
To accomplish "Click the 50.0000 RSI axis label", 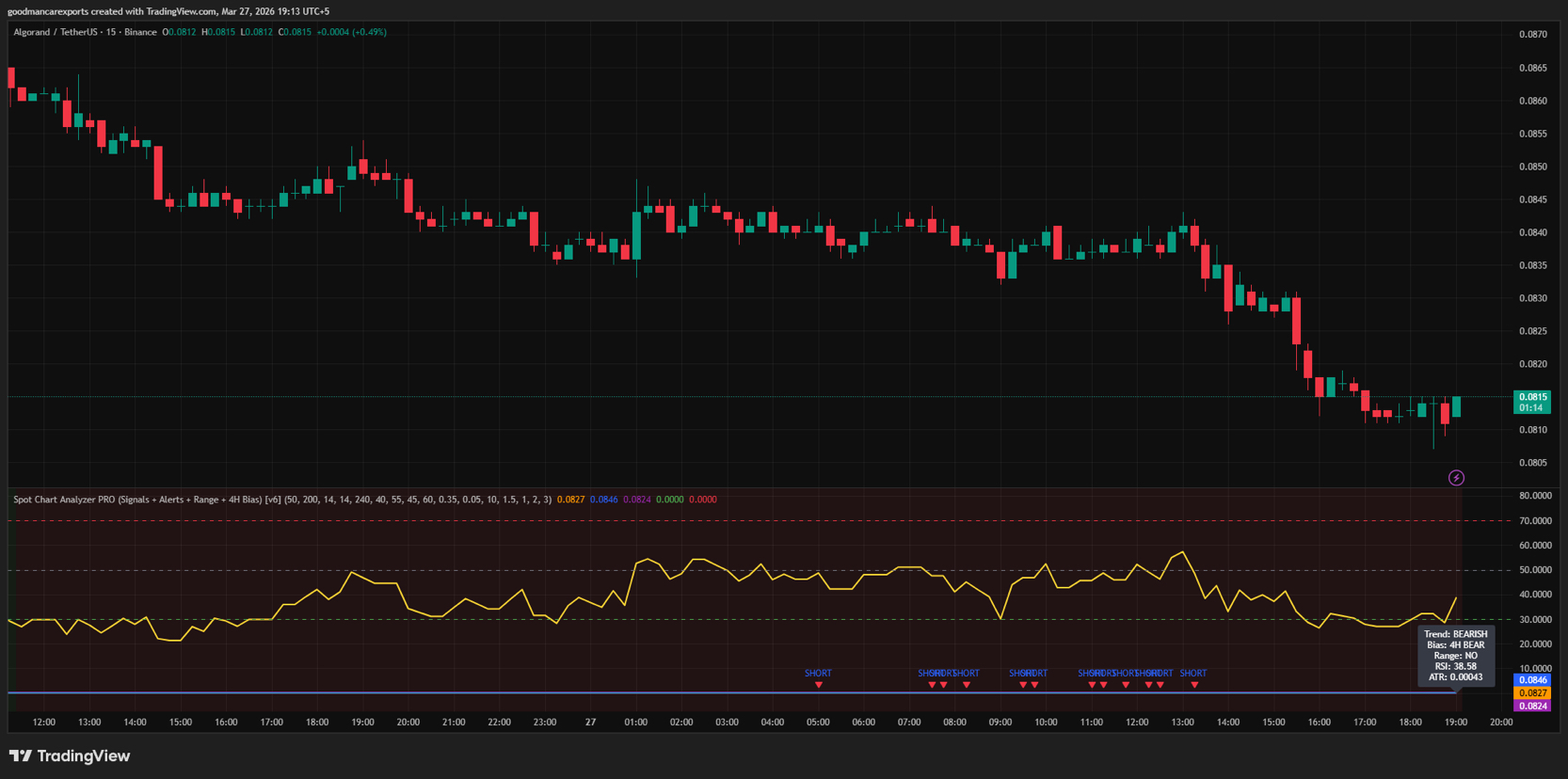I will pyautogui.click(x=1535, y=570).
